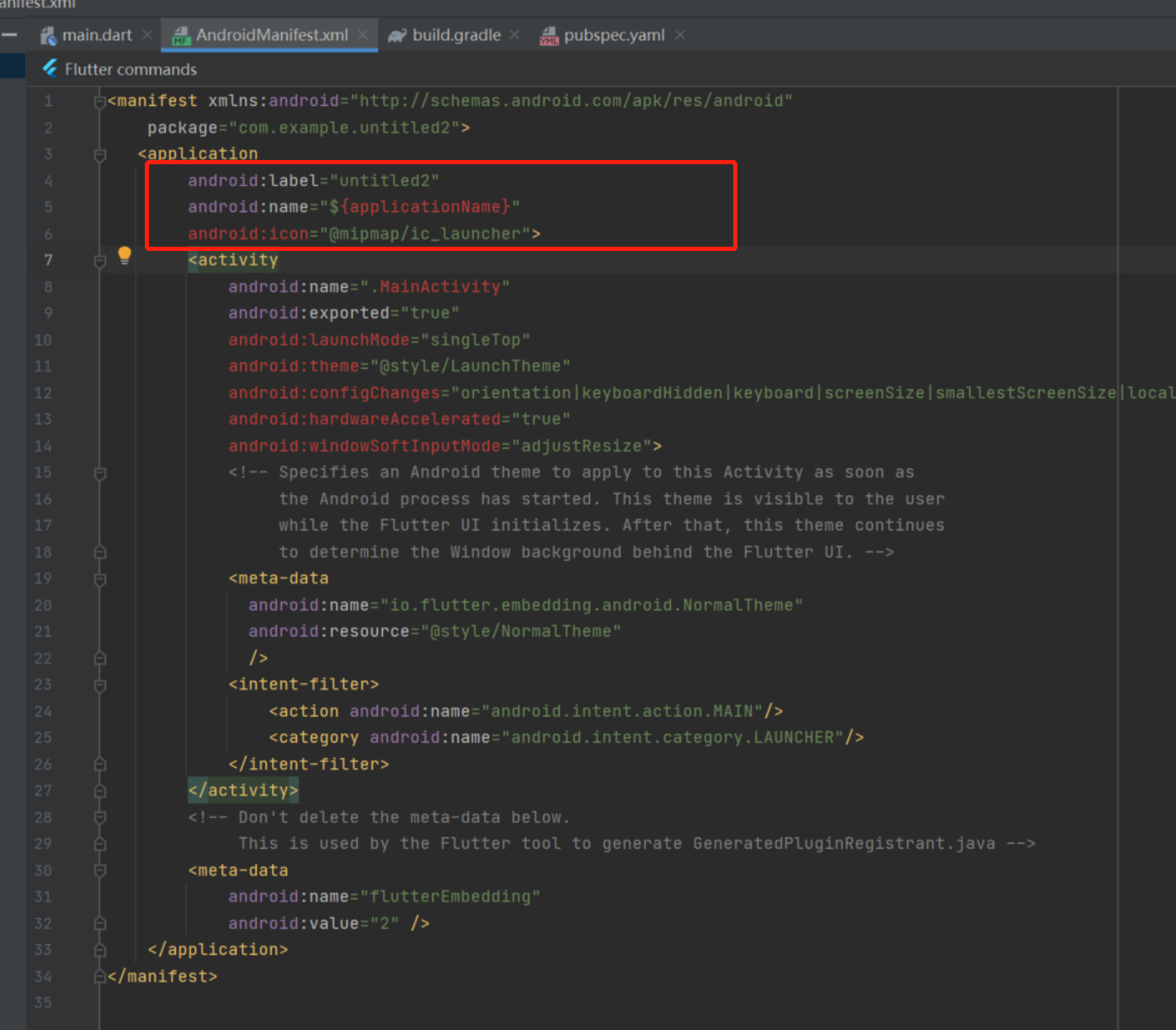
Task: Click fold end marker on line 29
Action: pos(100,844)
